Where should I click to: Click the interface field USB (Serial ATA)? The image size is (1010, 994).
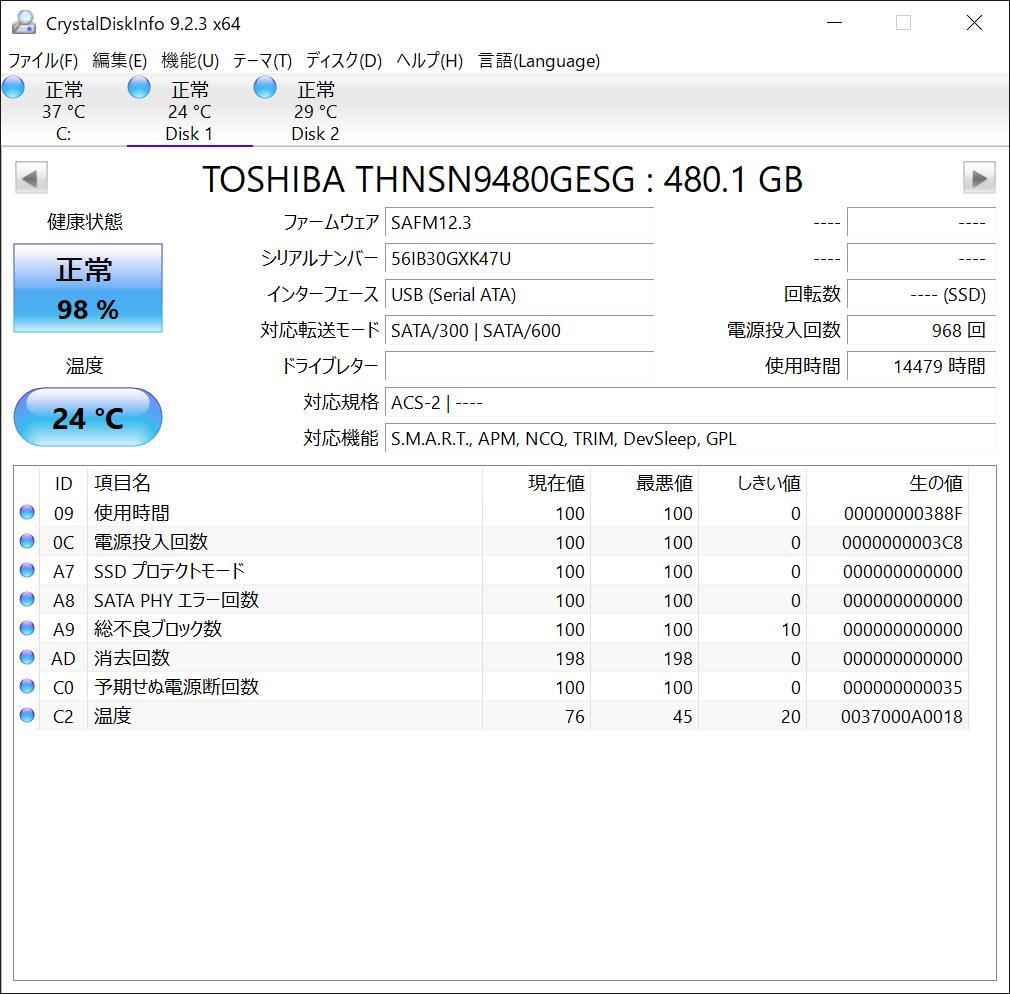519,294
